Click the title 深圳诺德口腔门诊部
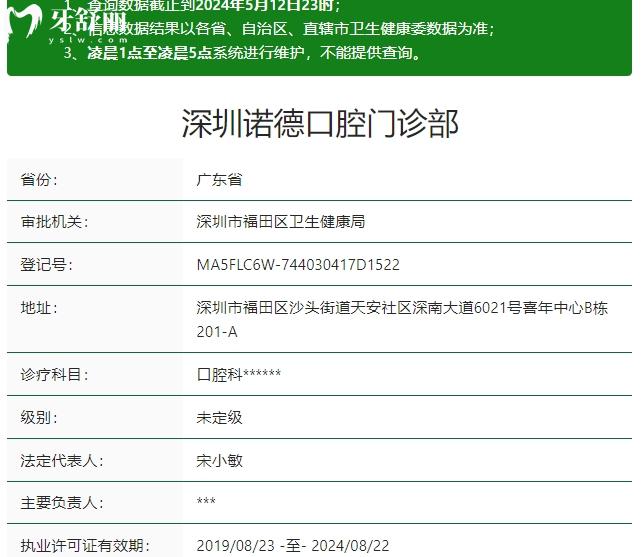 (x=320, y=124)
